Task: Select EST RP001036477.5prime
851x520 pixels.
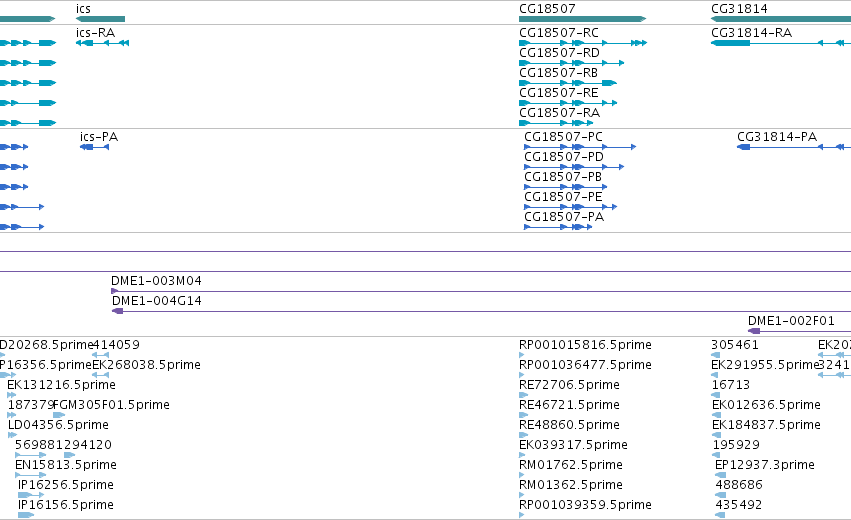Action: tap(585, 365)
